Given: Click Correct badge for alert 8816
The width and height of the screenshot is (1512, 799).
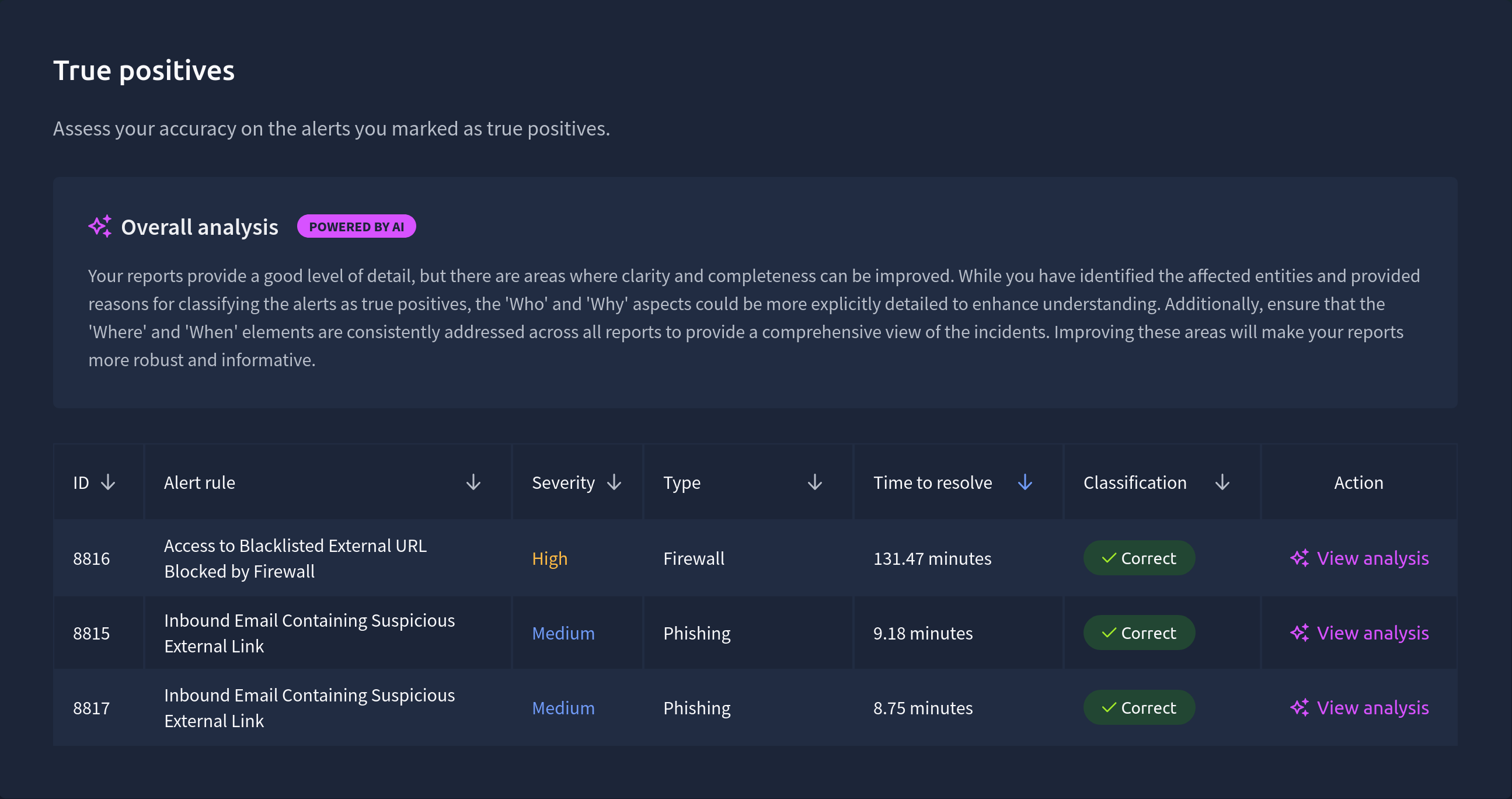Looking at the screenshot, I should click(1139, 558).
